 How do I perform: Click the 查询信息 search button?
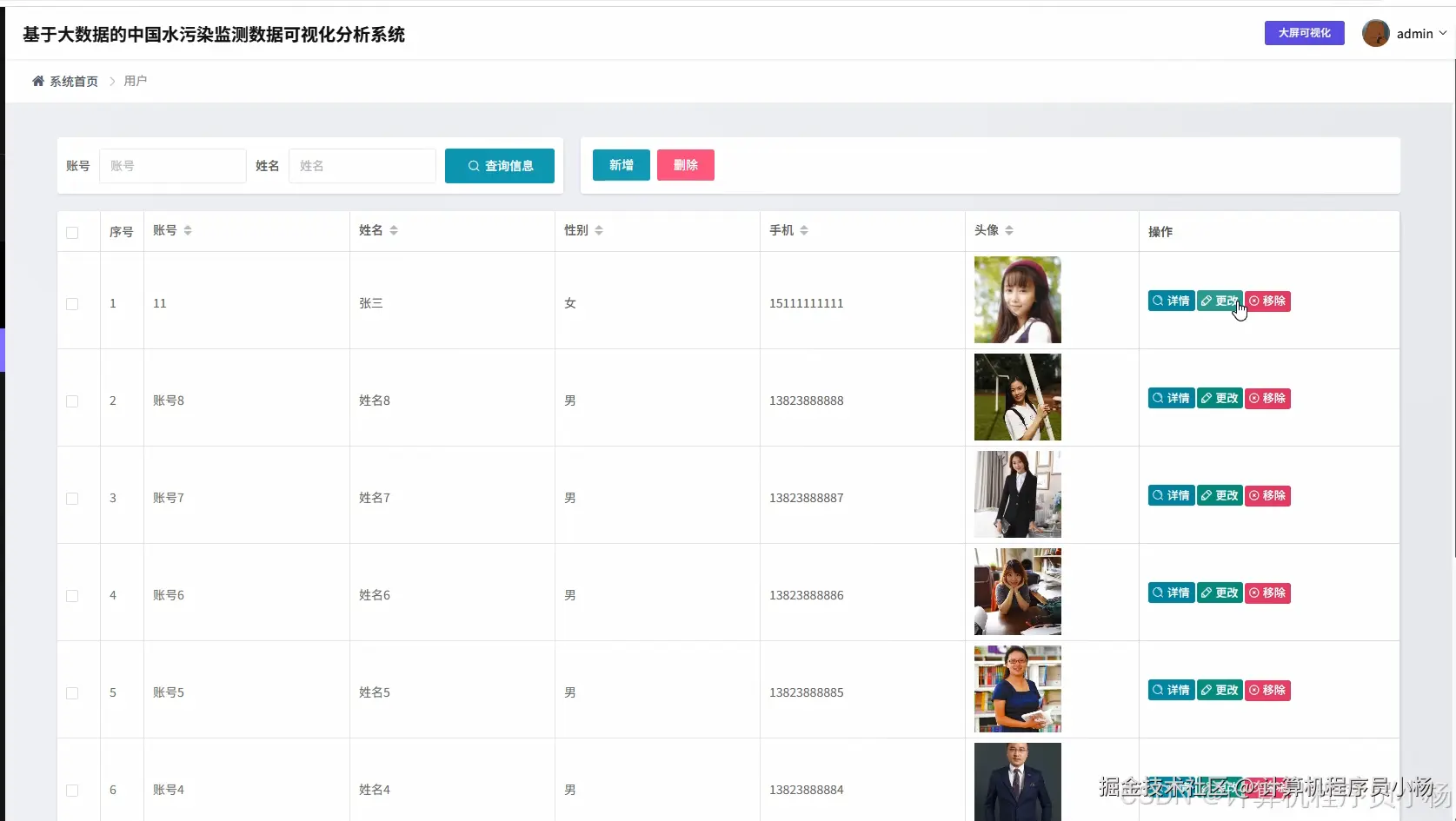[x=500, y=165]
